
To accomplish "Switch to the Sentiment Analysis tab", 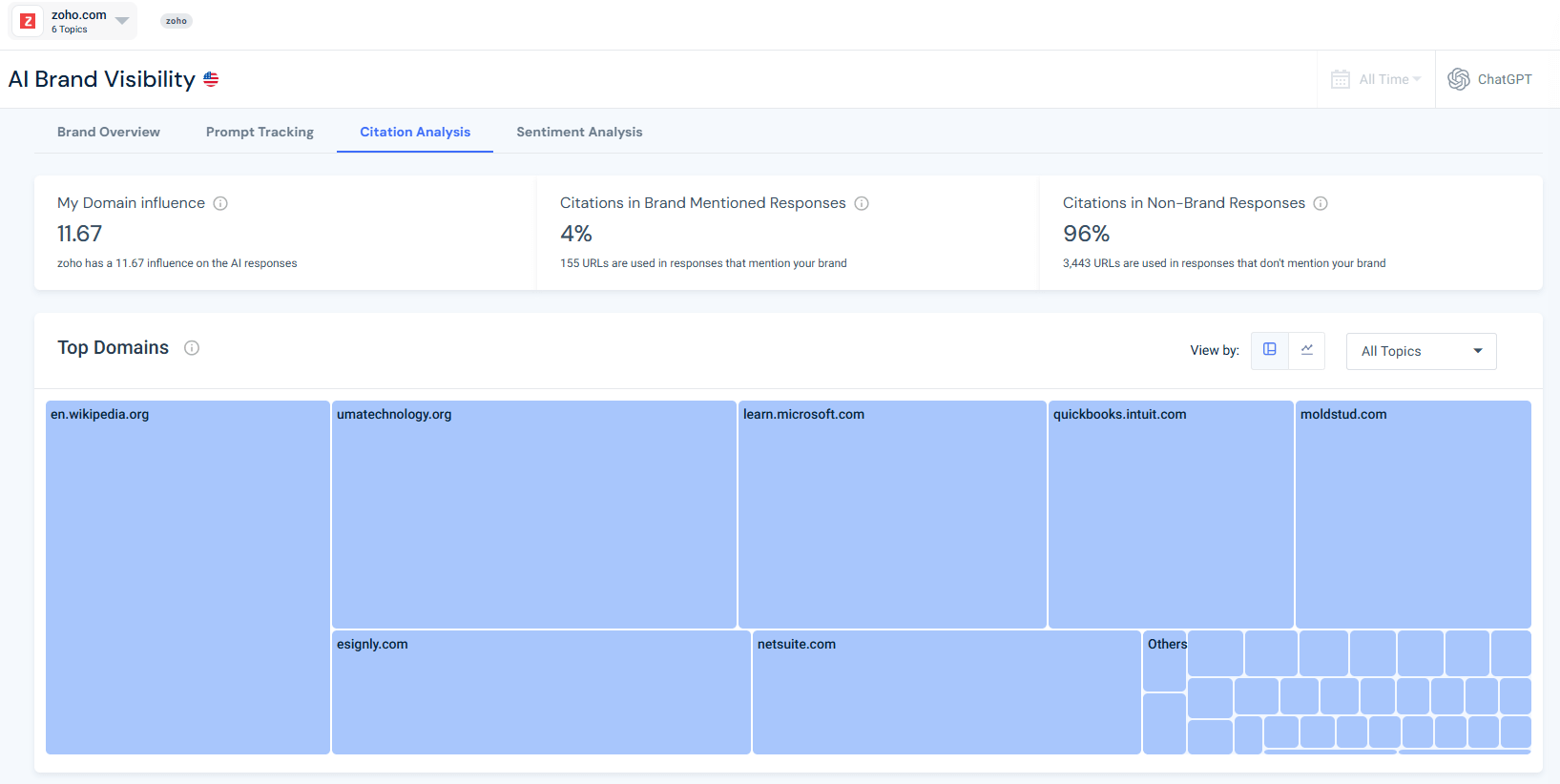I will click(579, 132).
